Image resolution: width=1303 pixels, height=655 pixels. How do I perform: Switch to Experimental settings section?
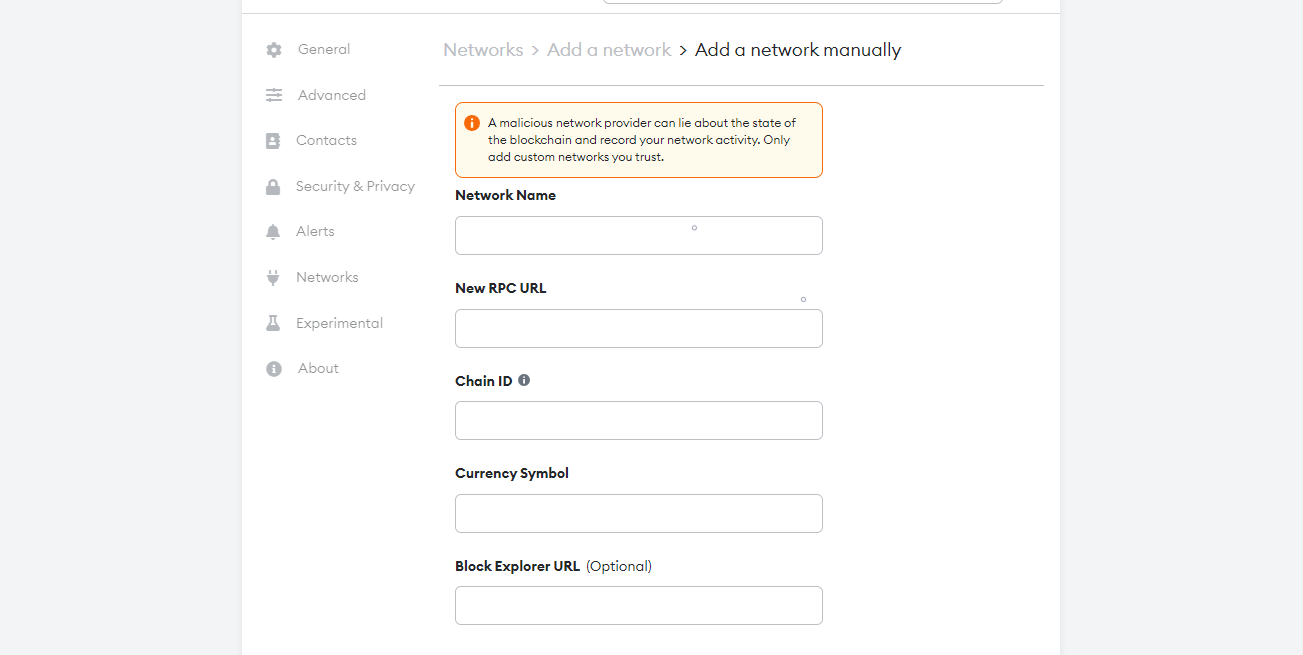coord(339,324)
